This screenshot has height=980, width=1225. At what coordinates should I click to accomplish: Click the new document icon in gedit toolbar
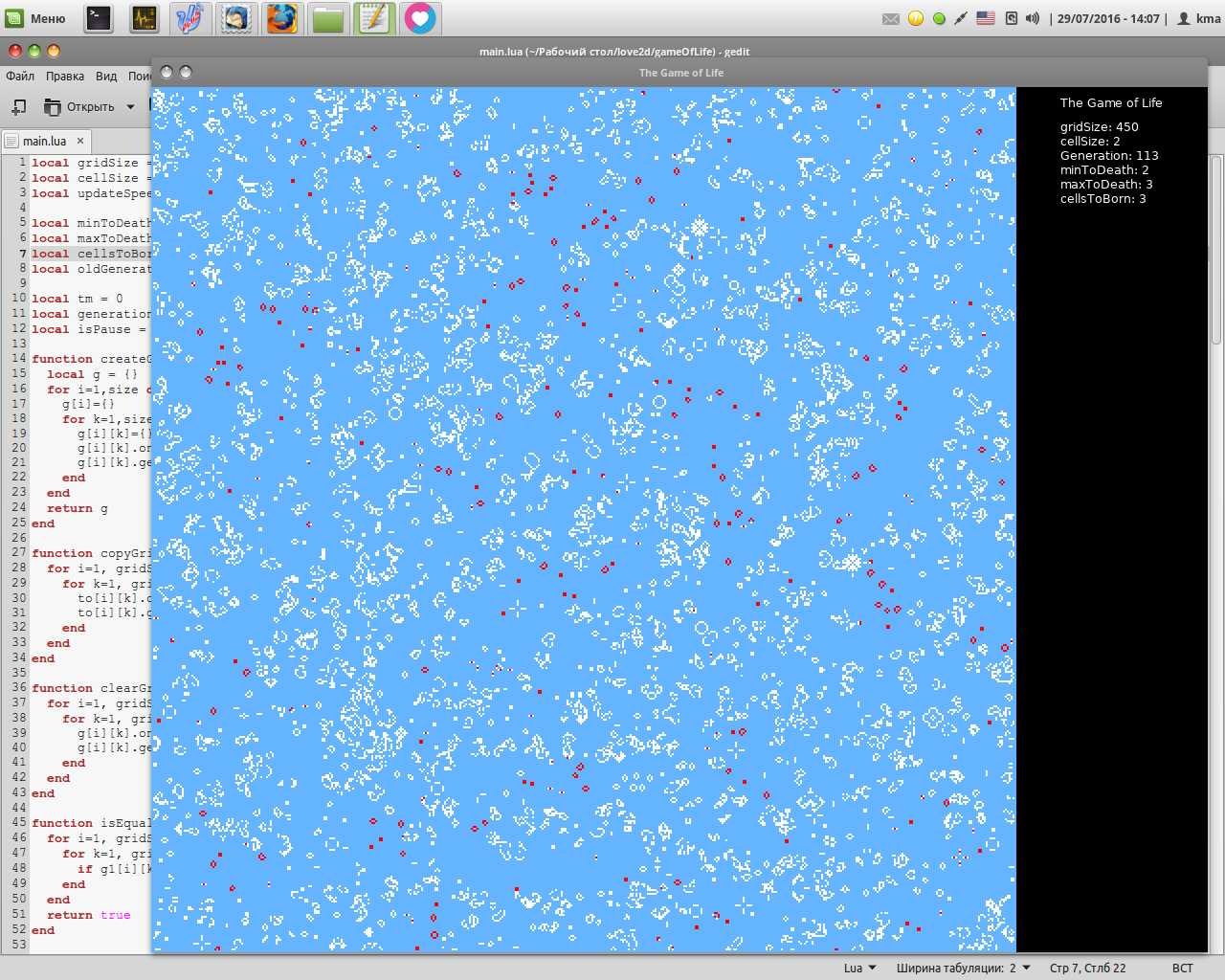pyautogui.click(x=18, y=106)
